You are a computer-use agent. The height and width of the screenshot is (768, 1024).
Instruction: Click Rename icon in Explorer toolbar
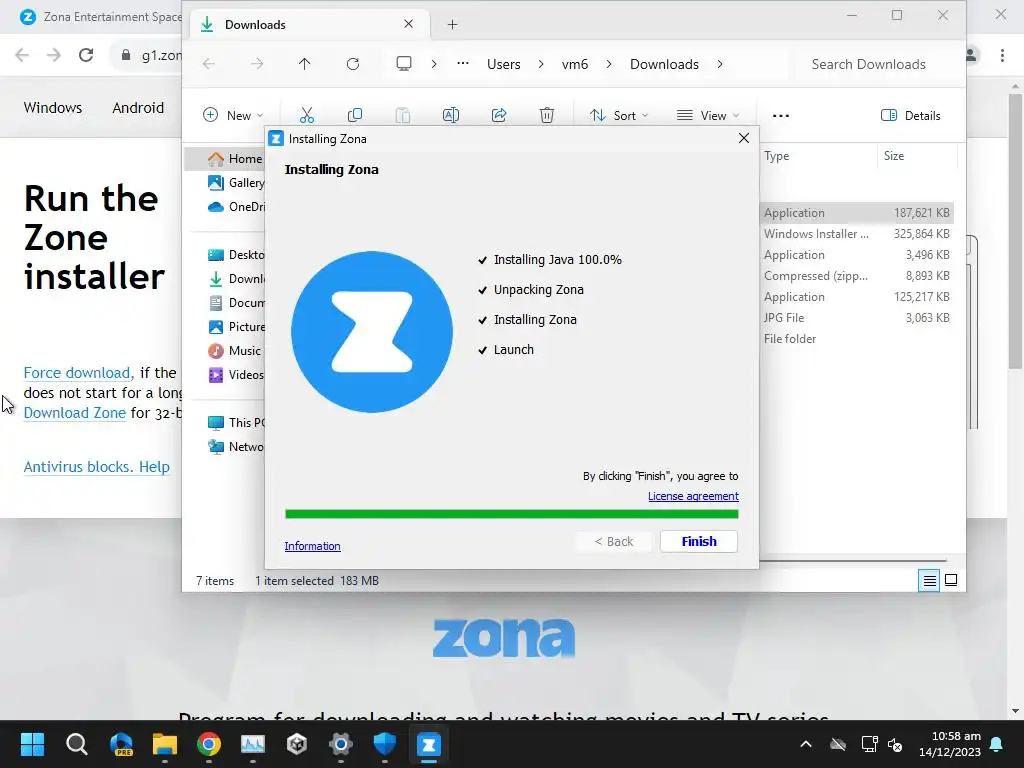coord(451,116)
